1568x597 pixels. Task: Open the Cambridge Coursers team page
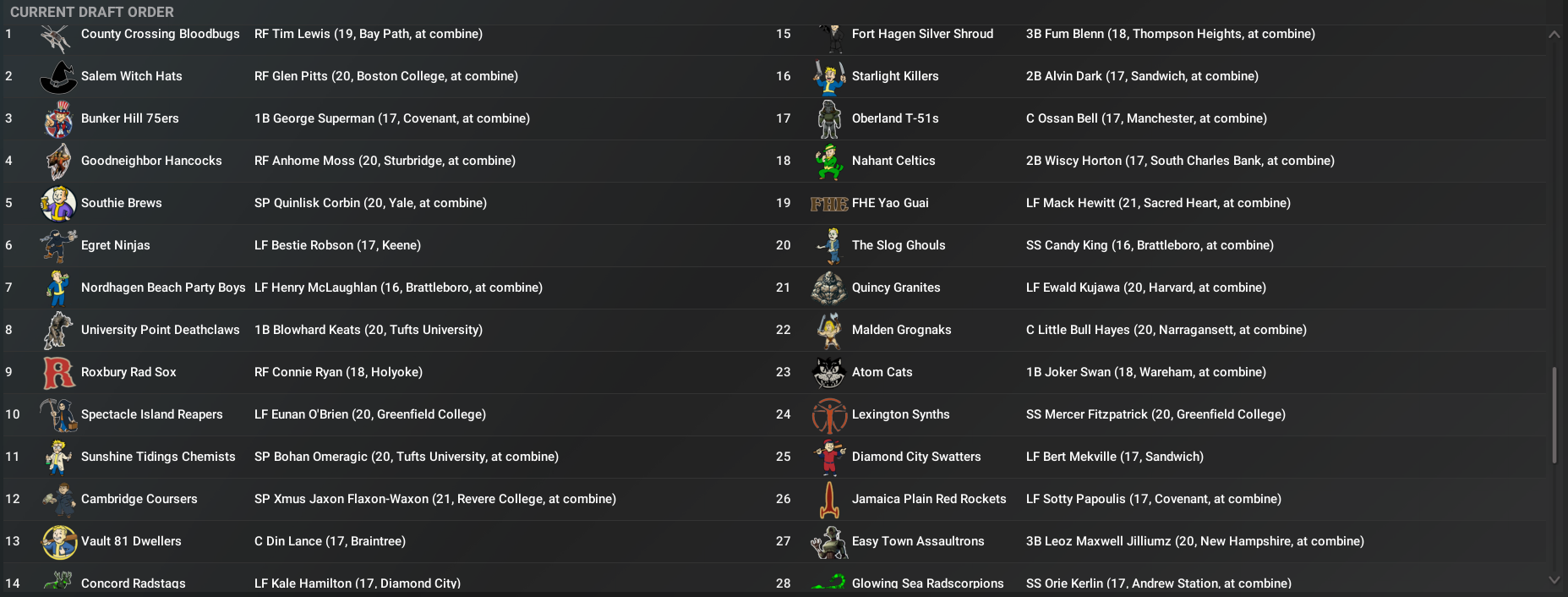click(x=139, y=499)
